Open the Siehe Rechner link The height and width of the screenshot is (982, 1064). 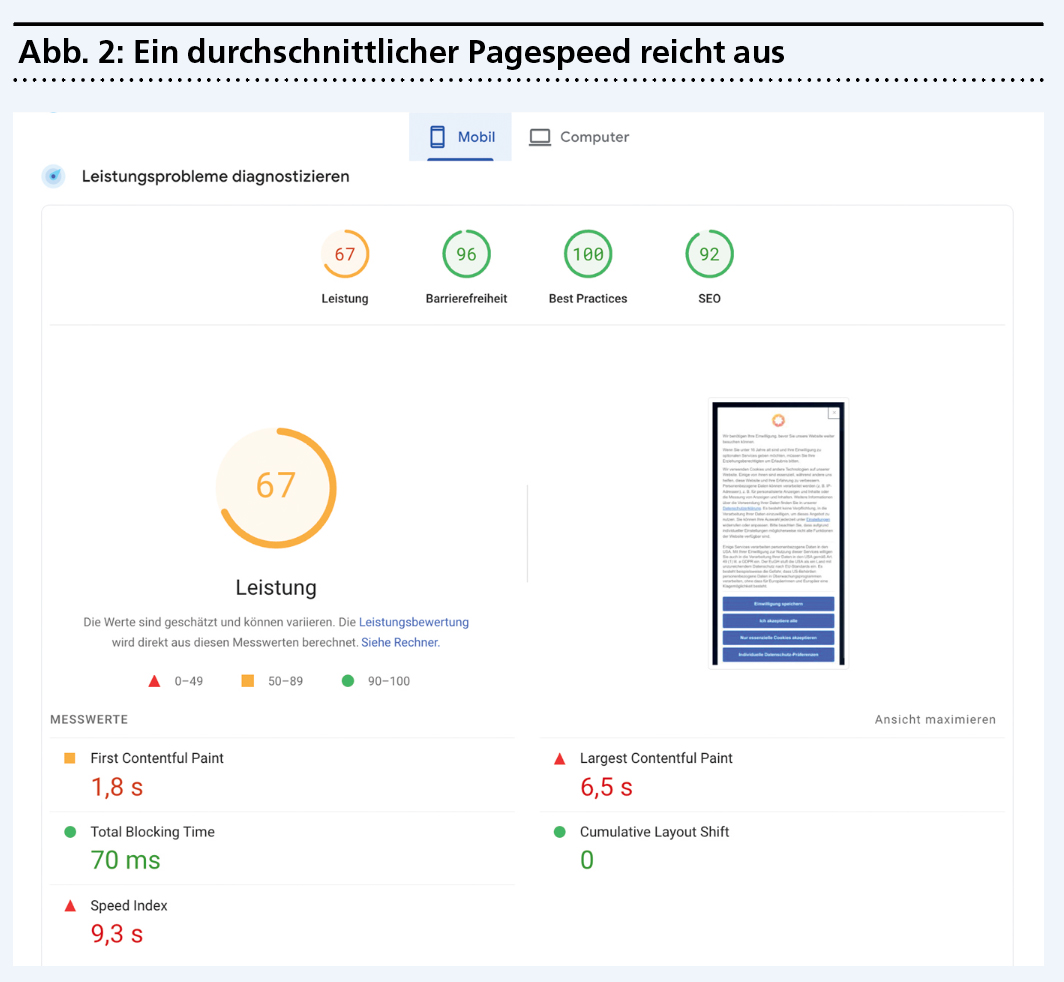399,642
